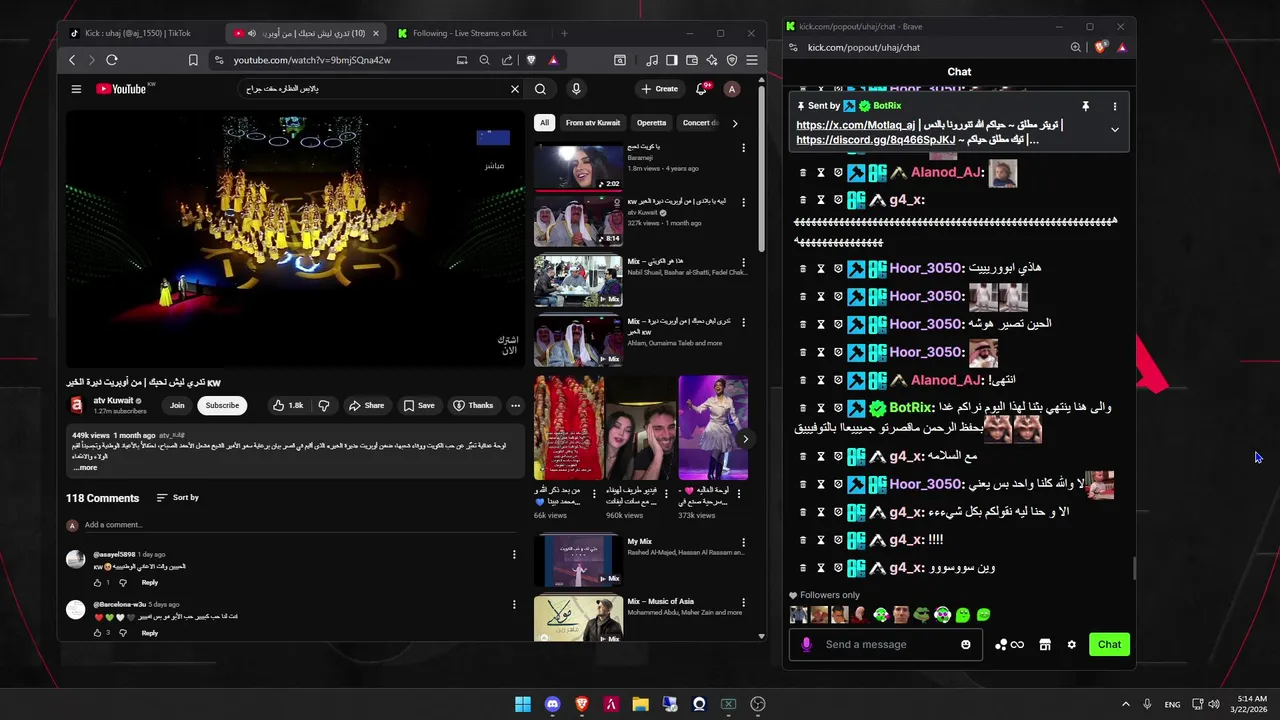Share the page from the address bar
Screen dimensions: 1280x720
click(x=507, y=60)
